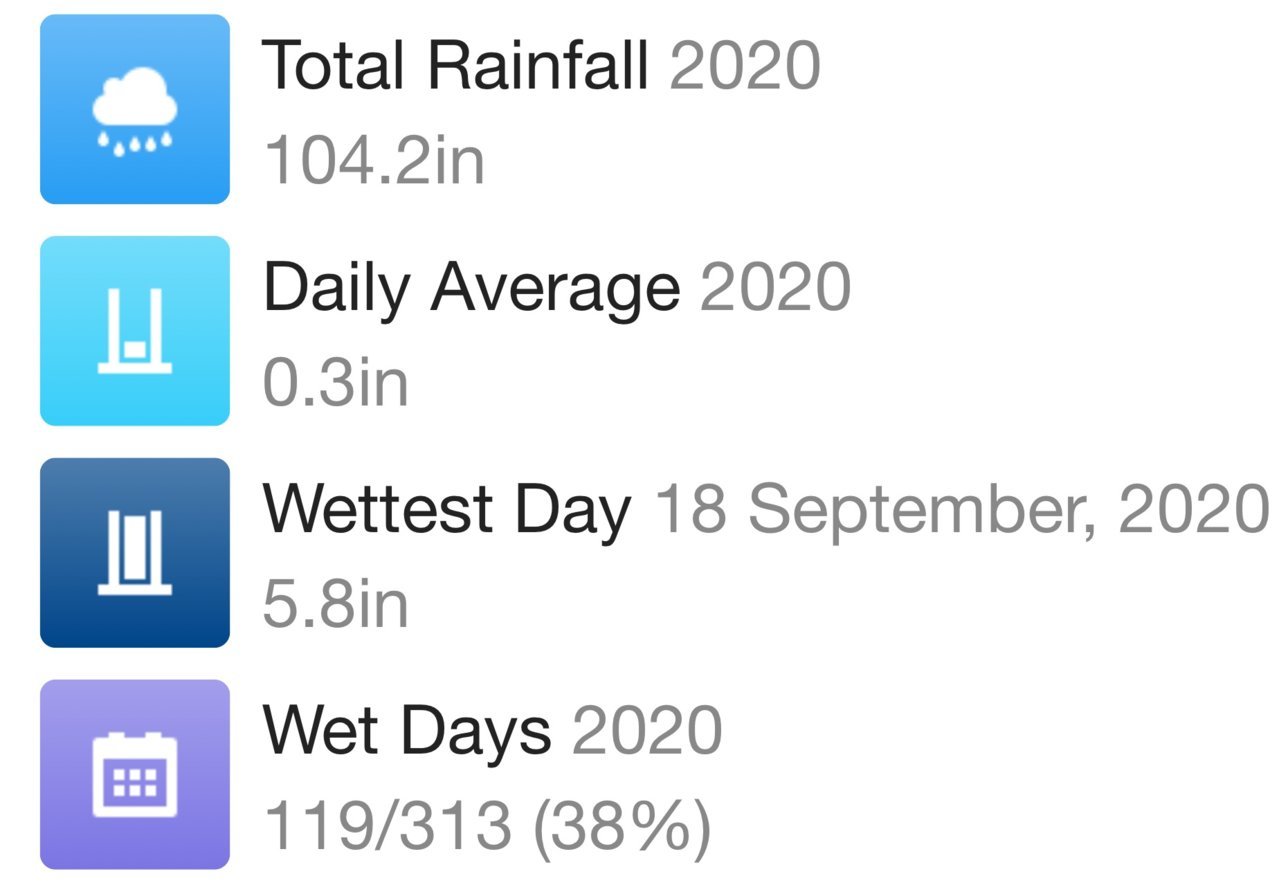Tap the purple Wet Days calendar icon
The height and width of the screenshot is (883, 1279).
[135, 775]
